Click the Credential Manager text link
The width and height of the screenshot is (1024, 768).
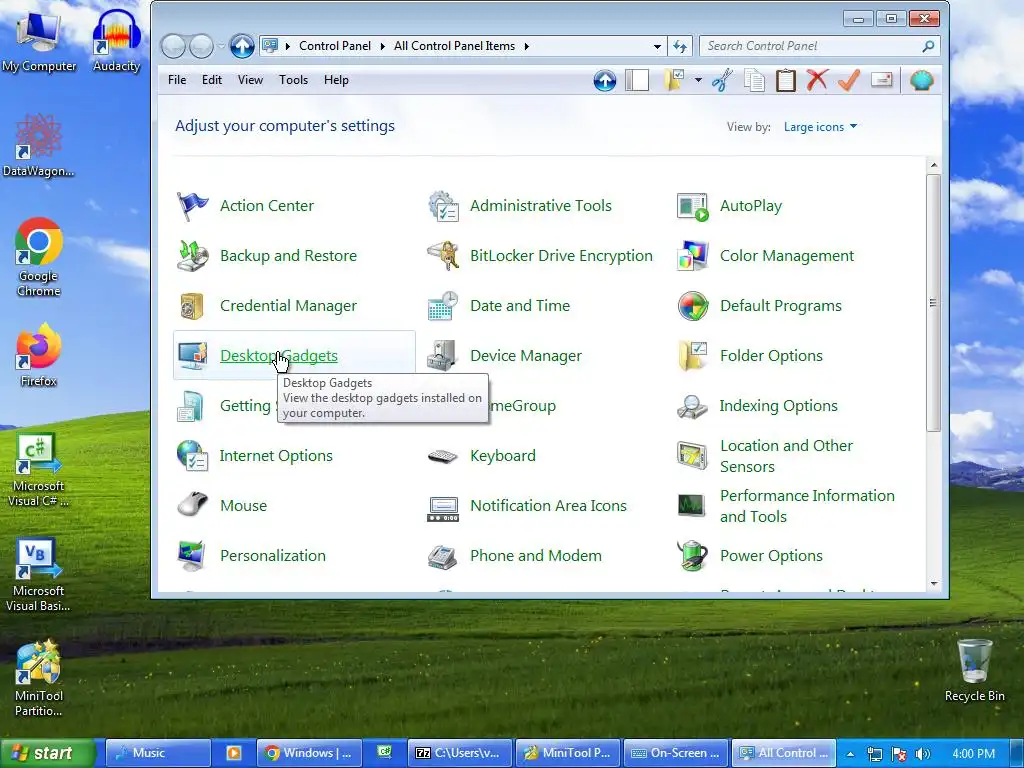point(288,306)
